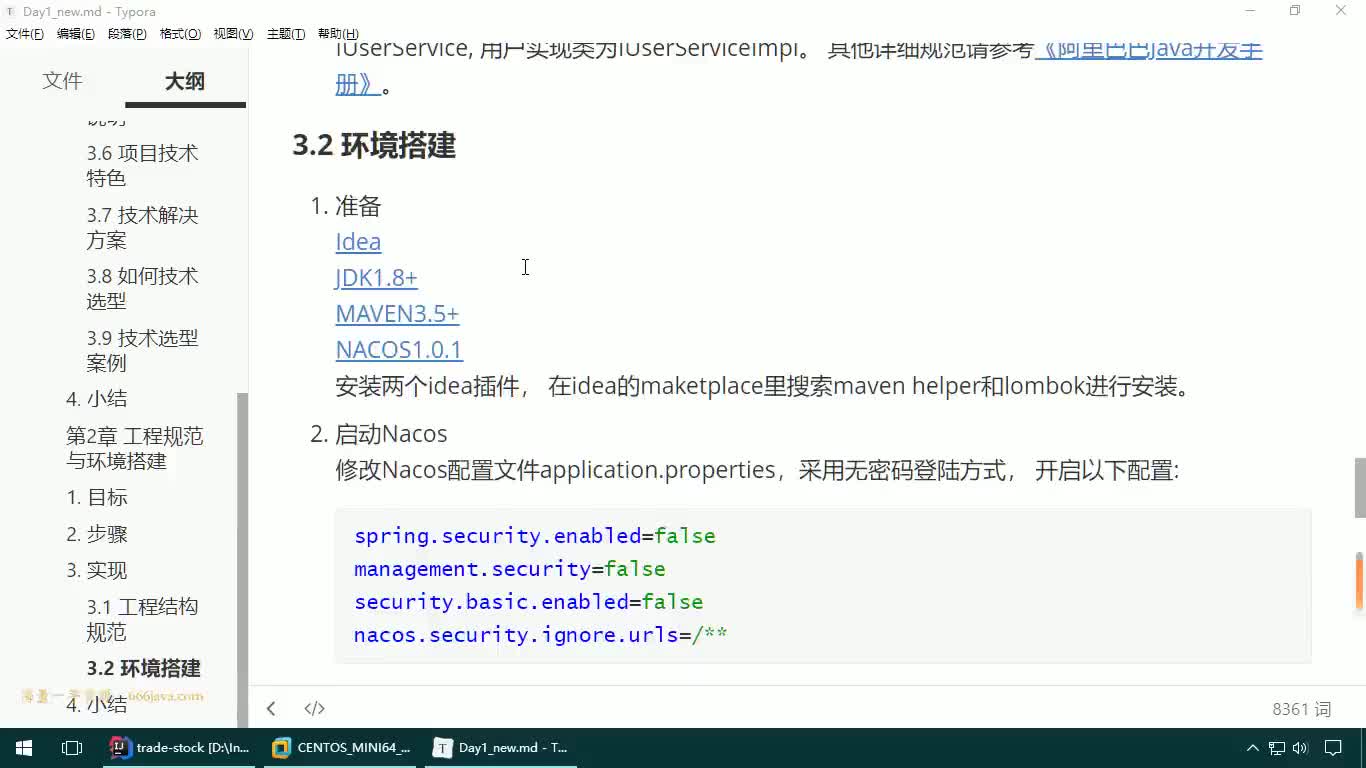This screenshot has width=1366, height=768.
Task: Go to outline heading 第2章 工程规范与环境搭建
Action: click(x=134, y=448)
